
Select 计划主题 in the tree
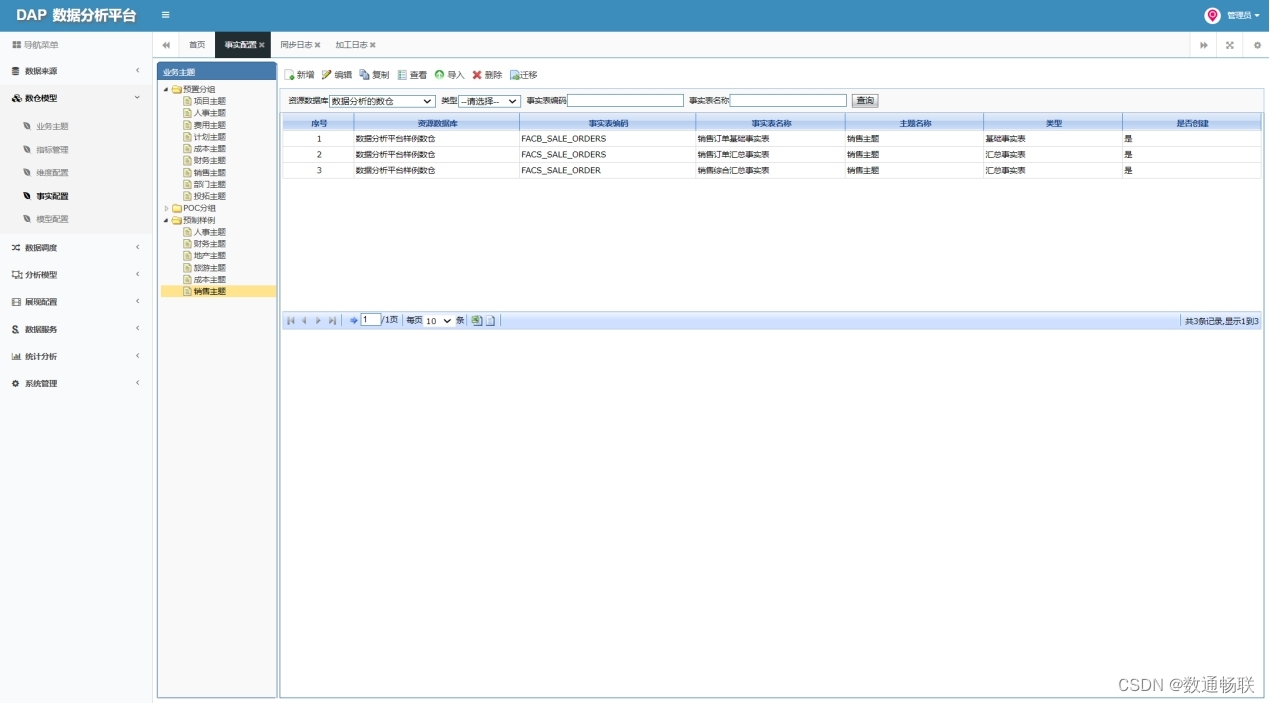(209, 137)
